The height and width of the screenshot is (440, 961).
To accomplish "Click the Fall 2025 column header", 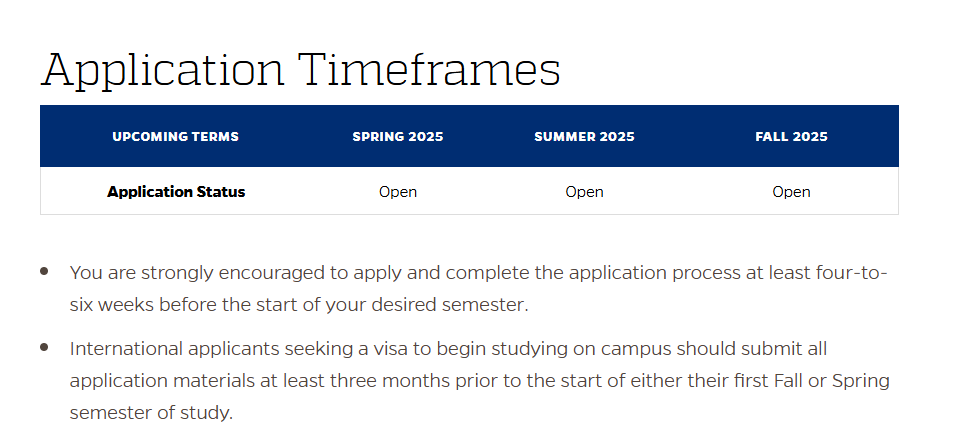I will [x=791, y=136].
